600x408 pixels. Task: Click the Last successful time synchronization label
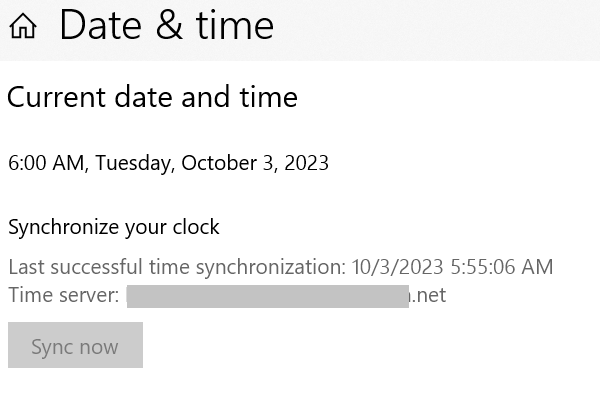coord(177,267)
